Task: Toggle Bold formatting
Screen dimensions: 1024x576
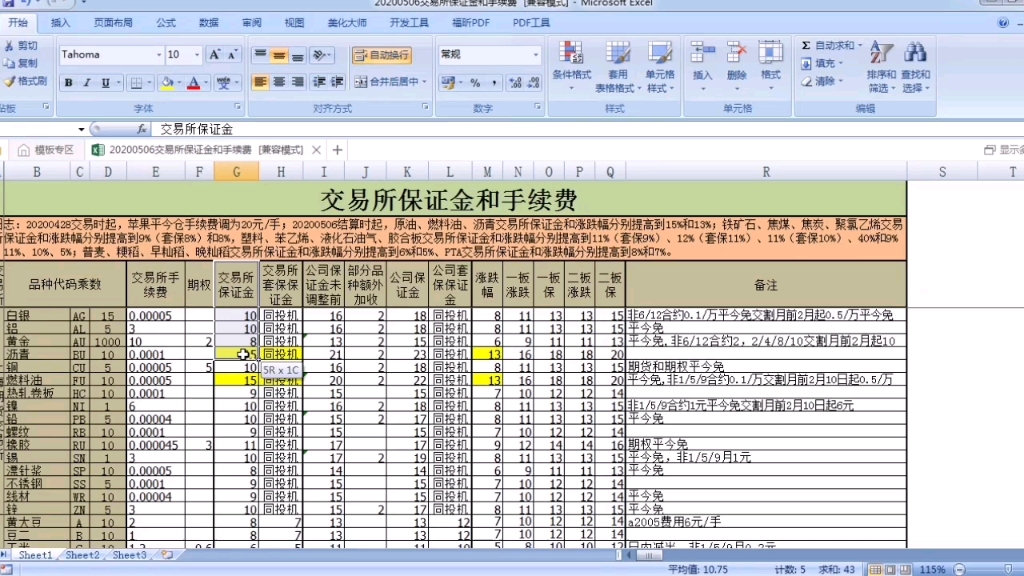Action: coord(66,80)
